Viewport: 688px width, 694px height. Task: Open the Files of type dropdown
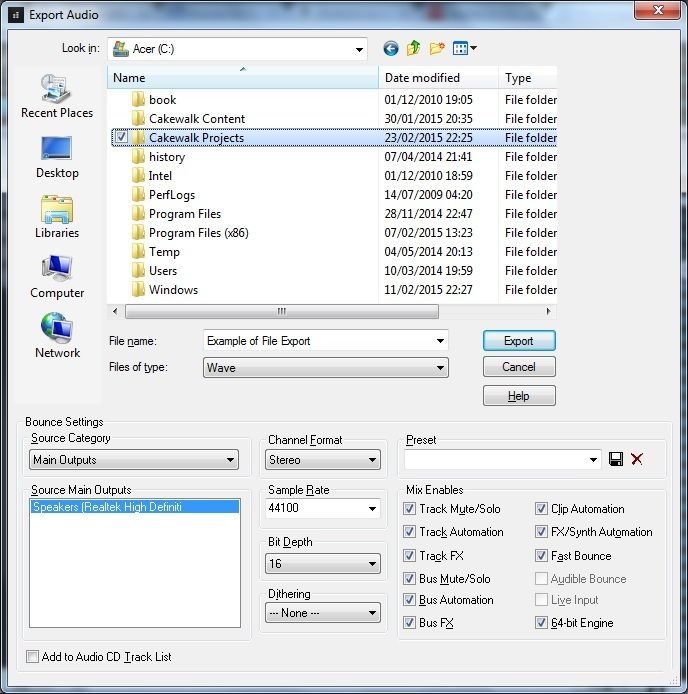[325, 368]
